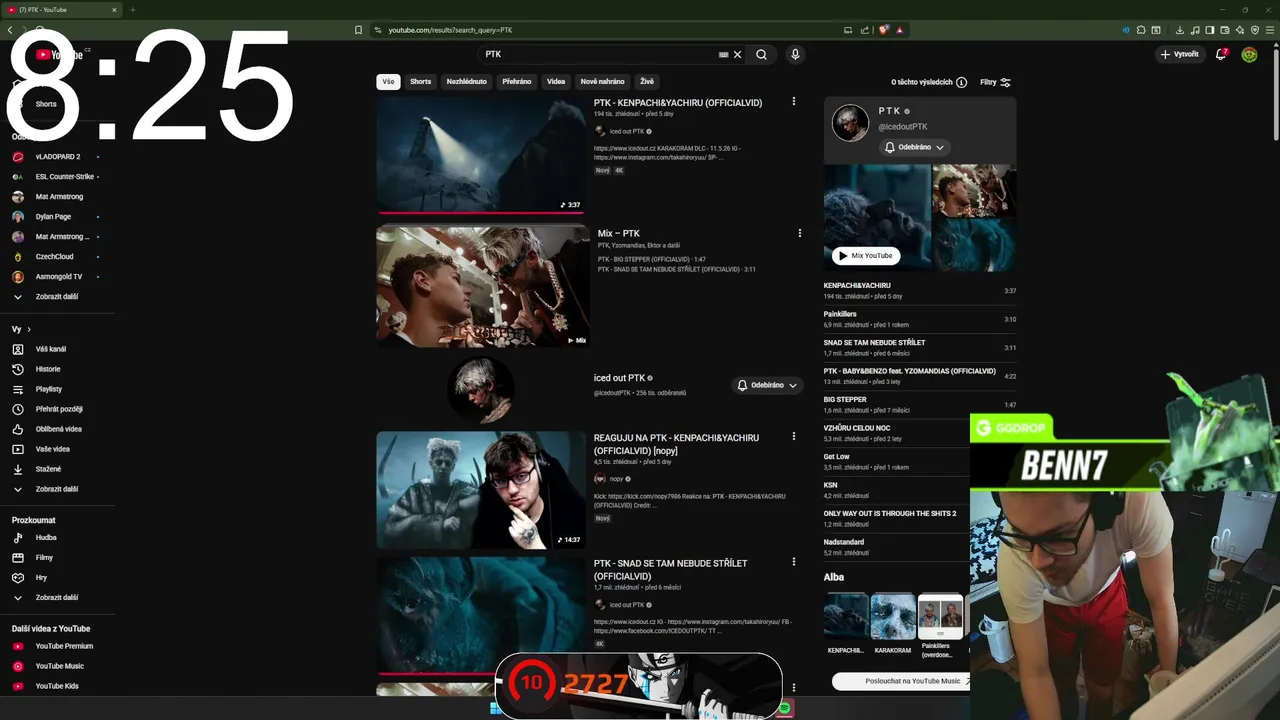Open Odebíráno dropdown for iced out PTK
The image size is (1280, 720).
tap(767, 385)
